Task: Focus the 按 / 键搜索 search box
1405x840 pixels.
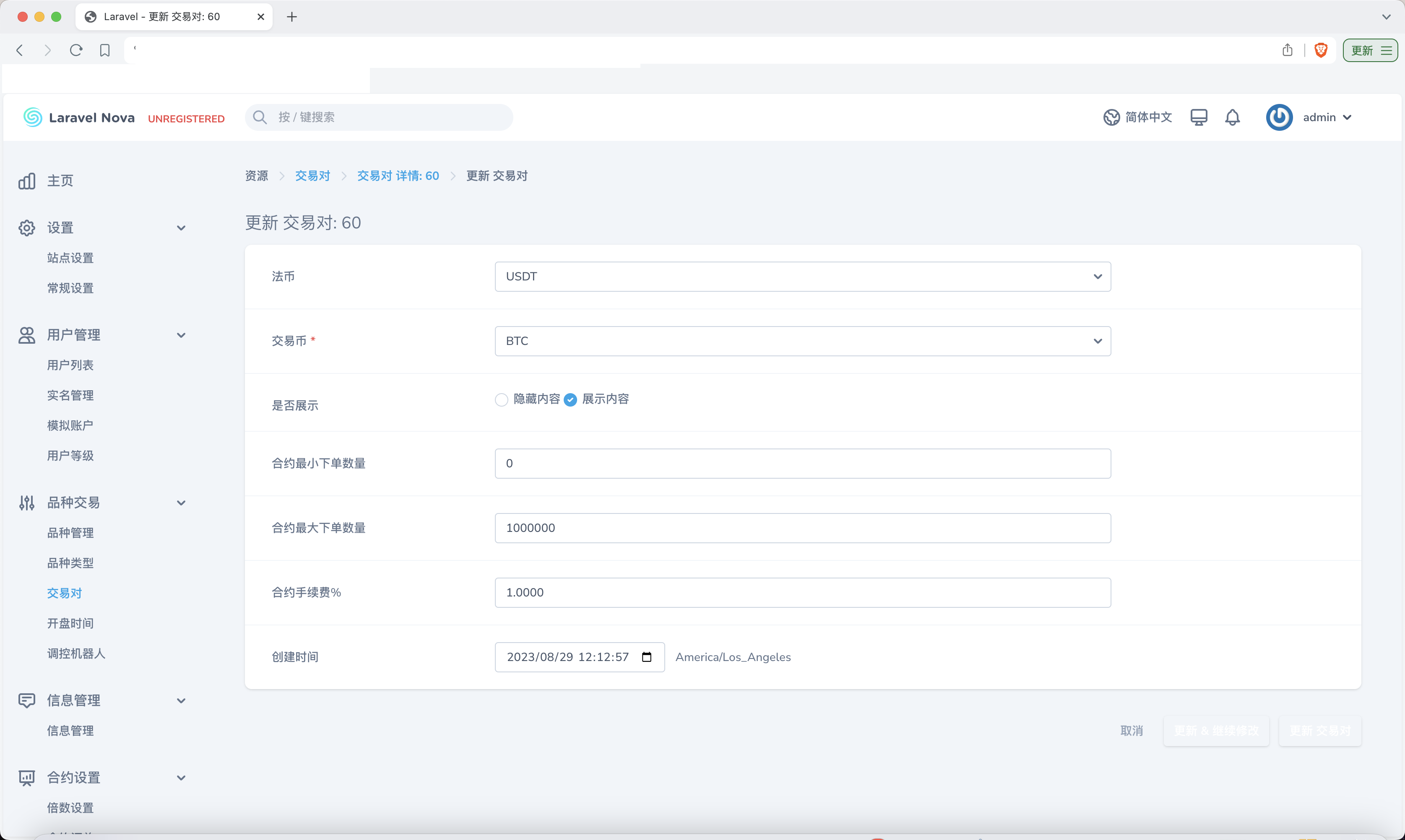Action: coord(380,117)
